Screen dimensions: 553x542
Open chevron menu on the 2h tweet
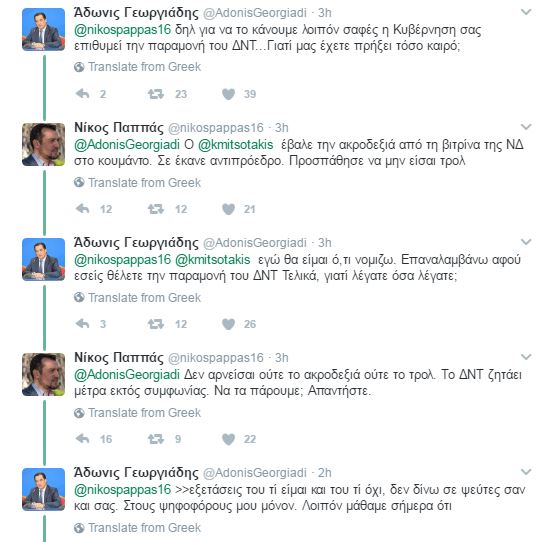[526, 472]
